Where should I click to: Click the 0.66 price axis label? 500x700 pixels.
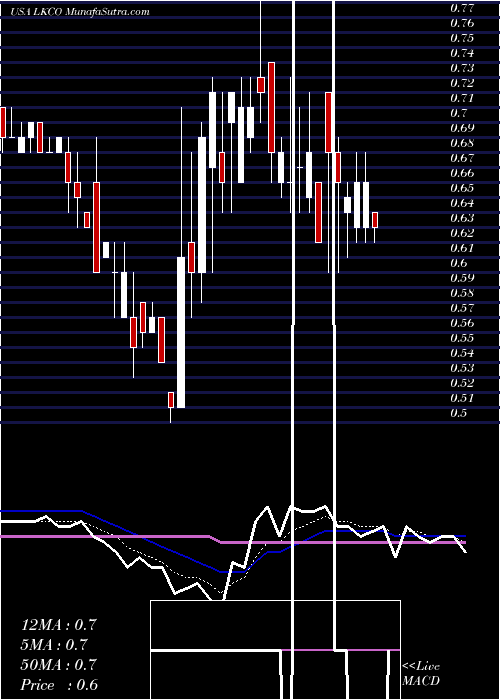point(461,173)
